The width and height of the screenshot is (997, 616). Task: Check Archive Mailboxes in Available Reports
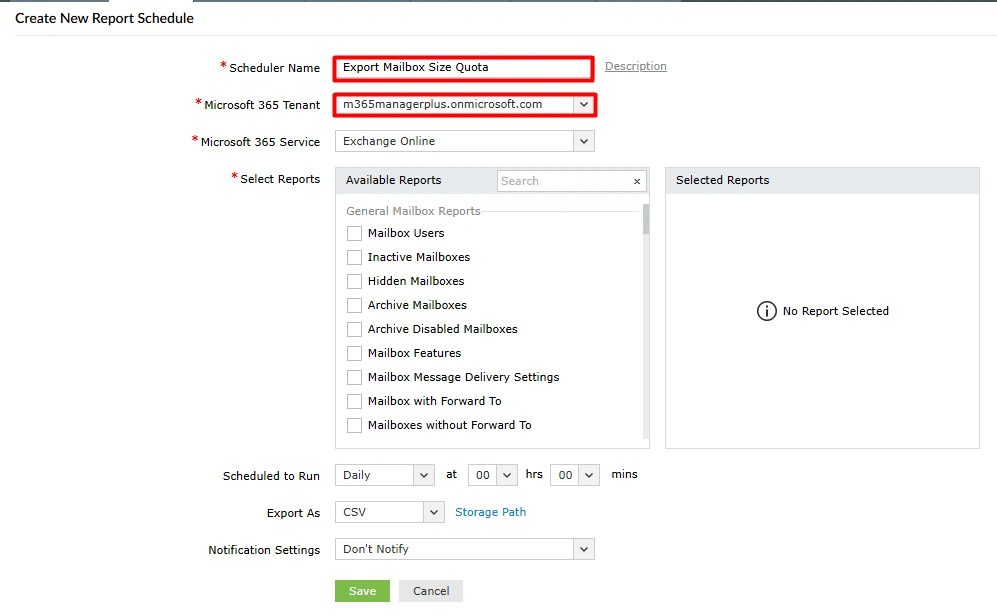pos(354,305)
